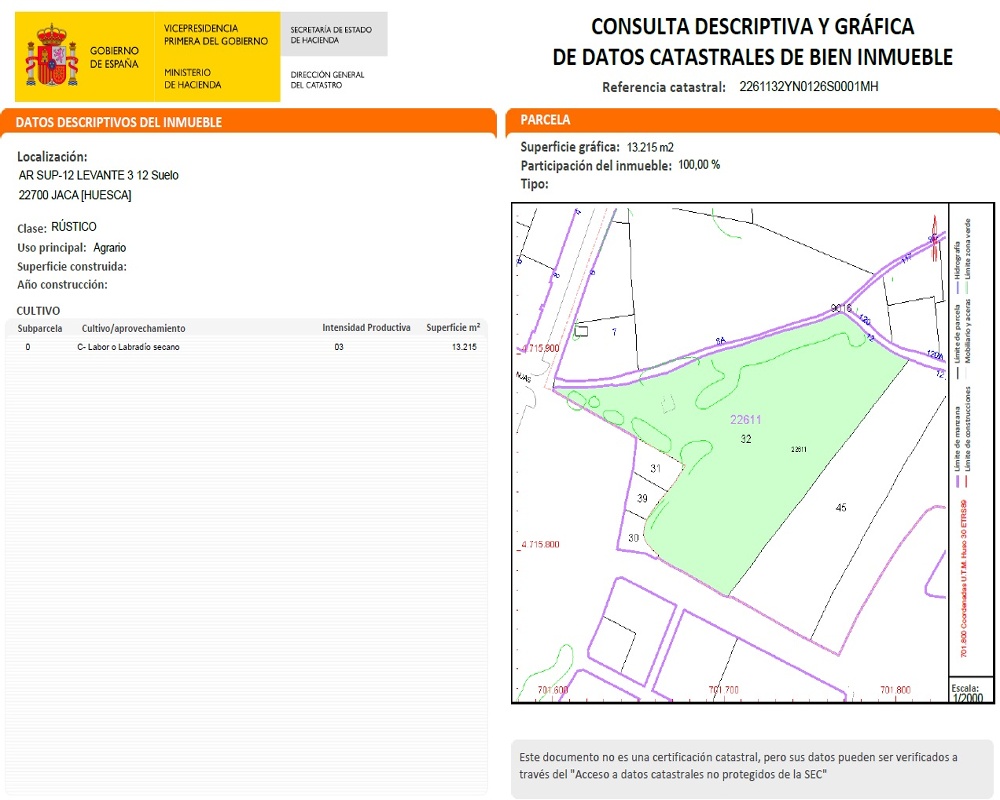
Task: Click the purple 22611 block label
Action: point(745,420)
